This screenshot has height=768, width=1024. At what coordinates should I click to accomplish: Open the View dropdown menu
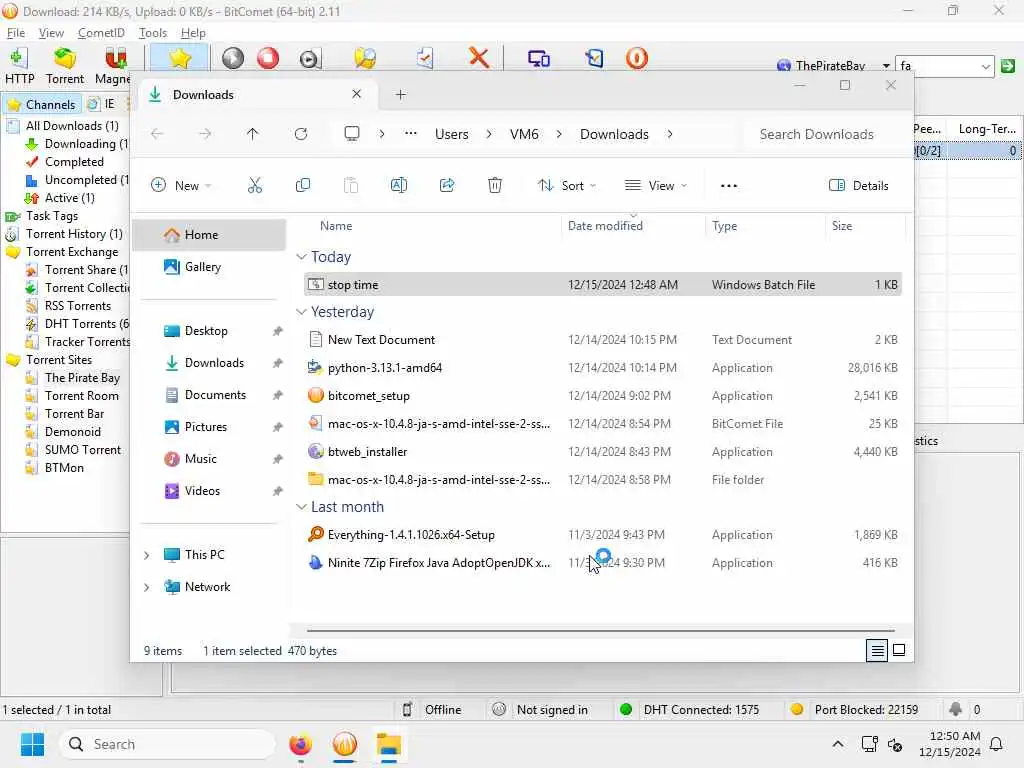click(656, 185)
